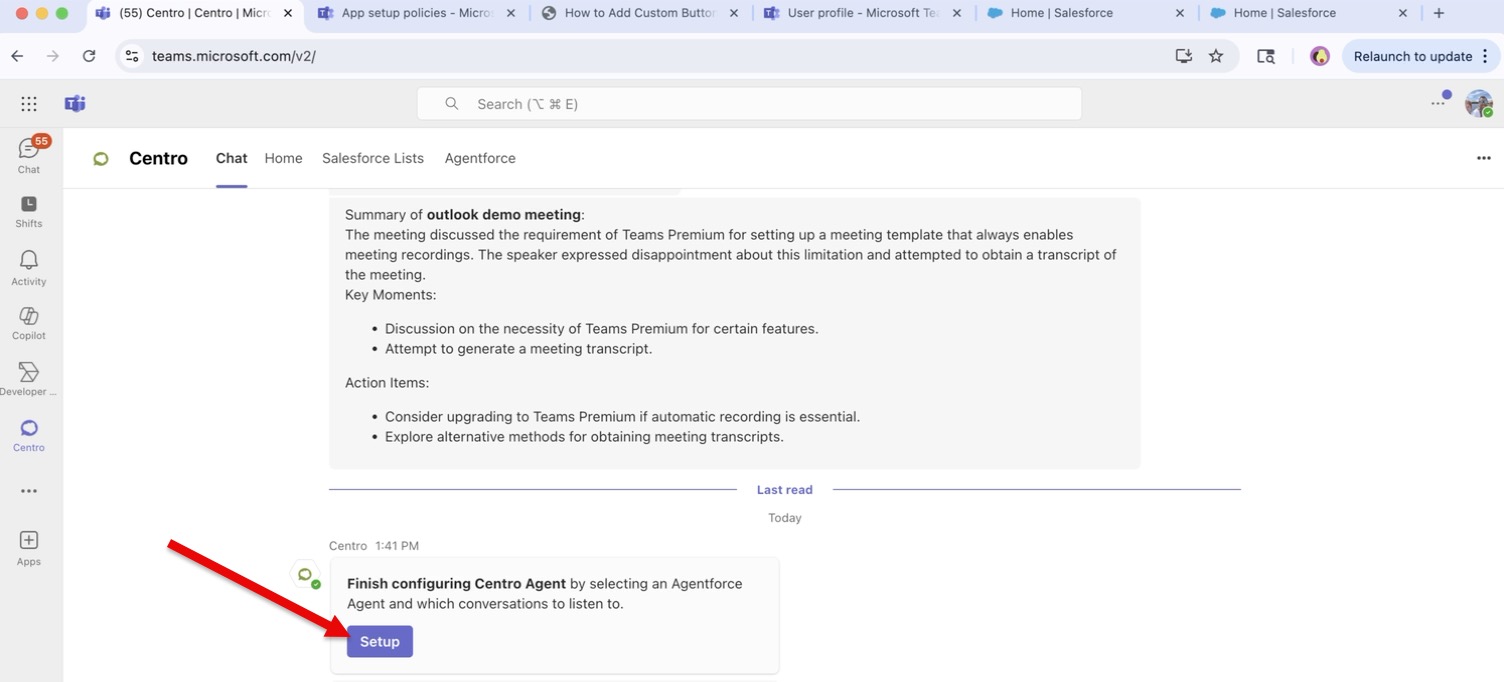The image size is (1504, 682).
Task: Open Copilot in the sidebar
Action: point(29,323)
